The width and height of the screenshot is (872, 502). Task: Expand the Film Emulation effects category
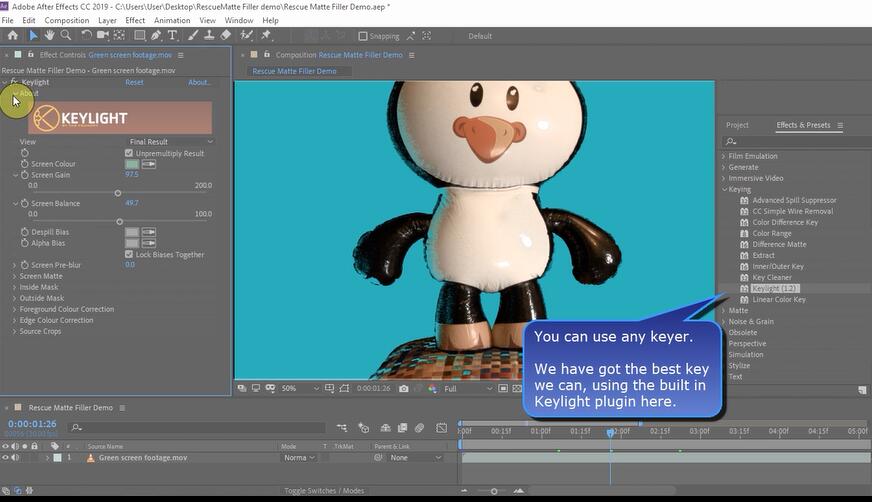click(x=724, y=156)
